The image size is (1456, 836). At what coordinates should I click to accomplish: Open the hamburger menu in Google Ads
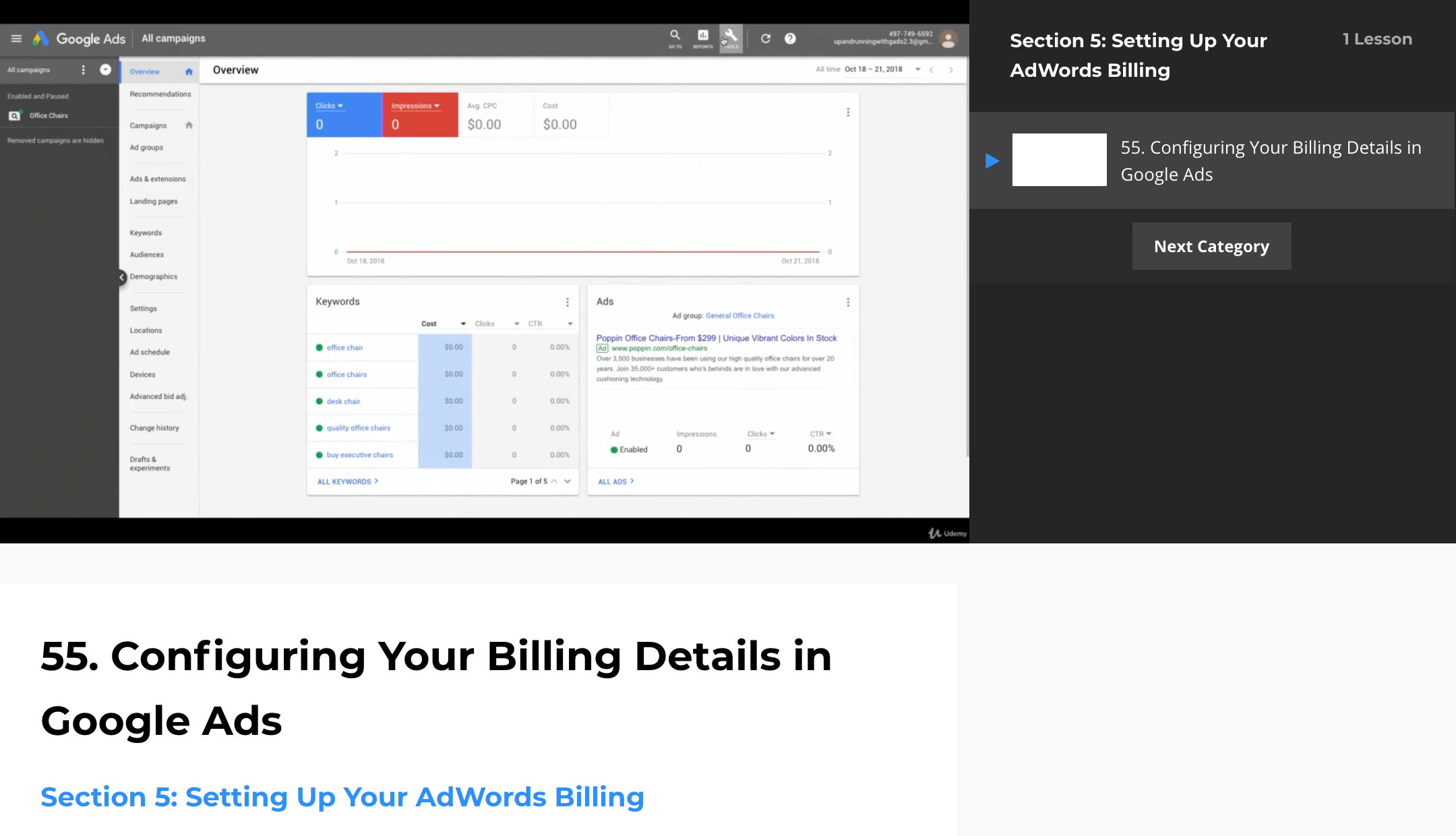click(x=16, y=38)
